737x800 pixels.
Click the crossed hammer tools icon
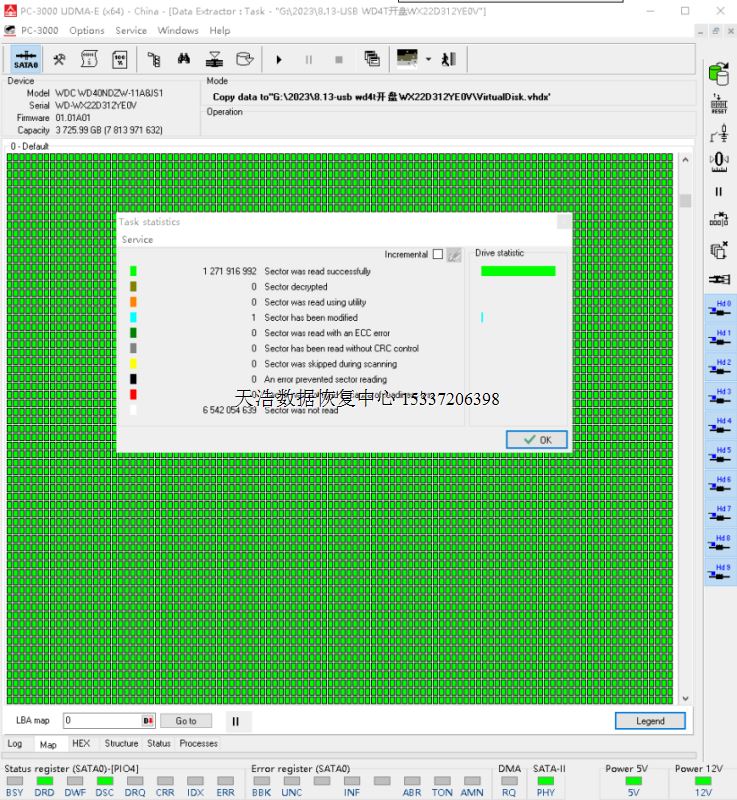pos(60,59)
